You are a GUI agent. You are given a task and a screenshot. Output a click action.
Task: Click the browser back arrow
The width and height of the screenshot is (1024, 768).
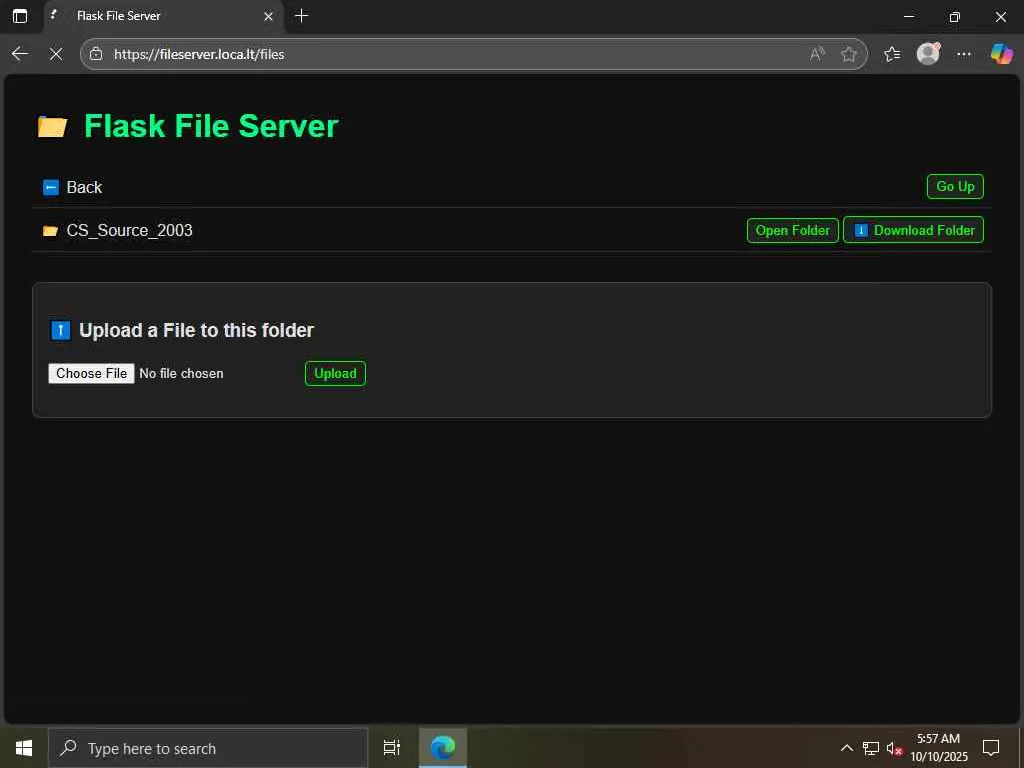tap(20, 54)
